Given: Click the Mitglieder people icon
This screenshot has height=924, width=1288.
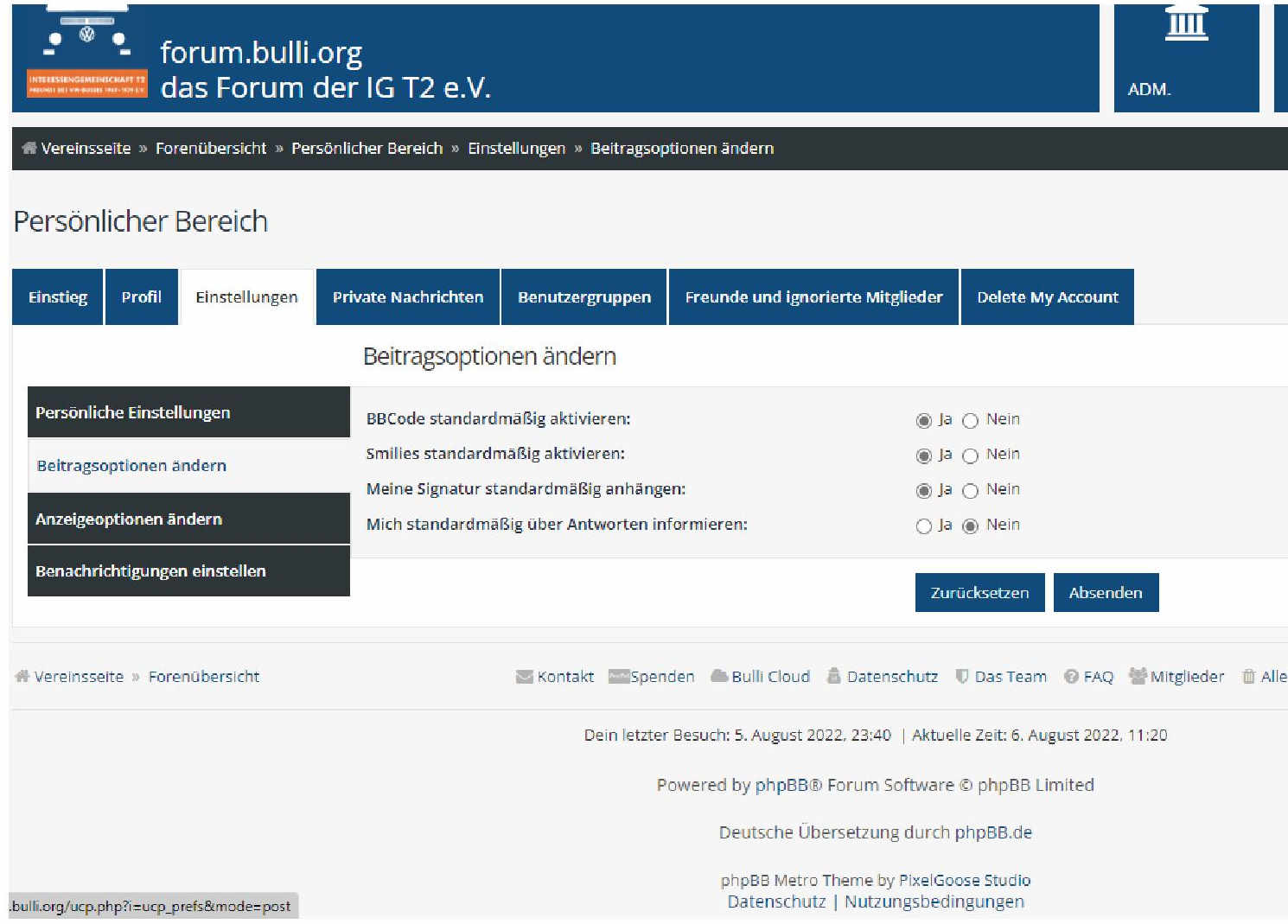Looking at the screenshot, I should pos(1138,676).
